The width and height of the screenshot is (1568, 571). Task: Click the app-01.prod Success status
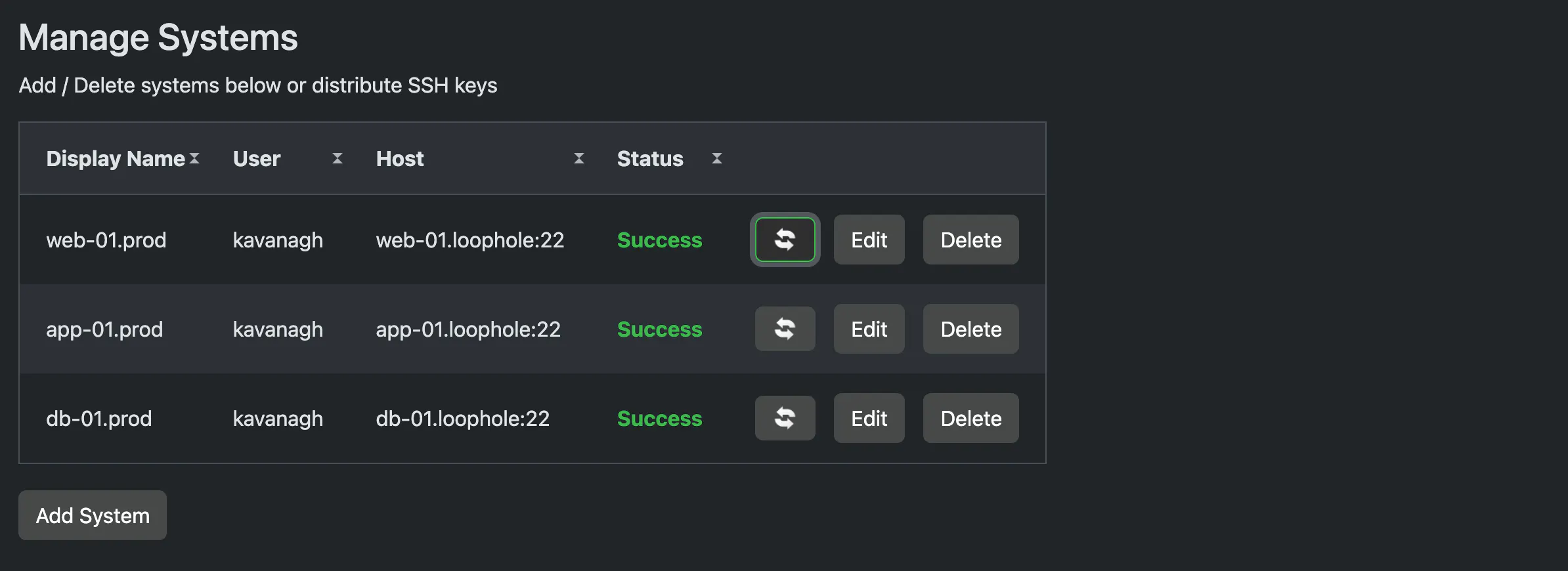tap(659, 329)
